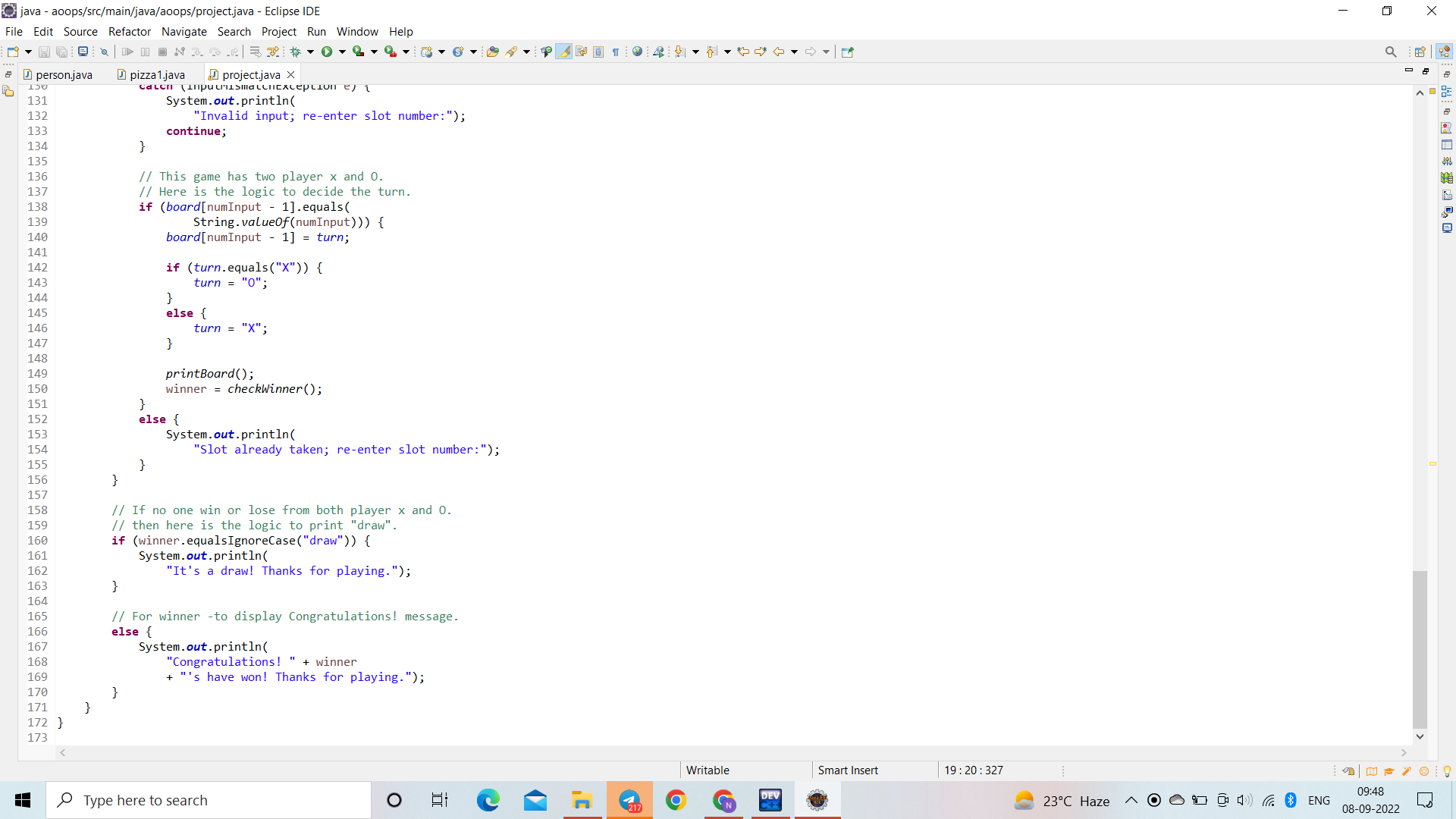Click the Debug bug icon

point(296,52)
